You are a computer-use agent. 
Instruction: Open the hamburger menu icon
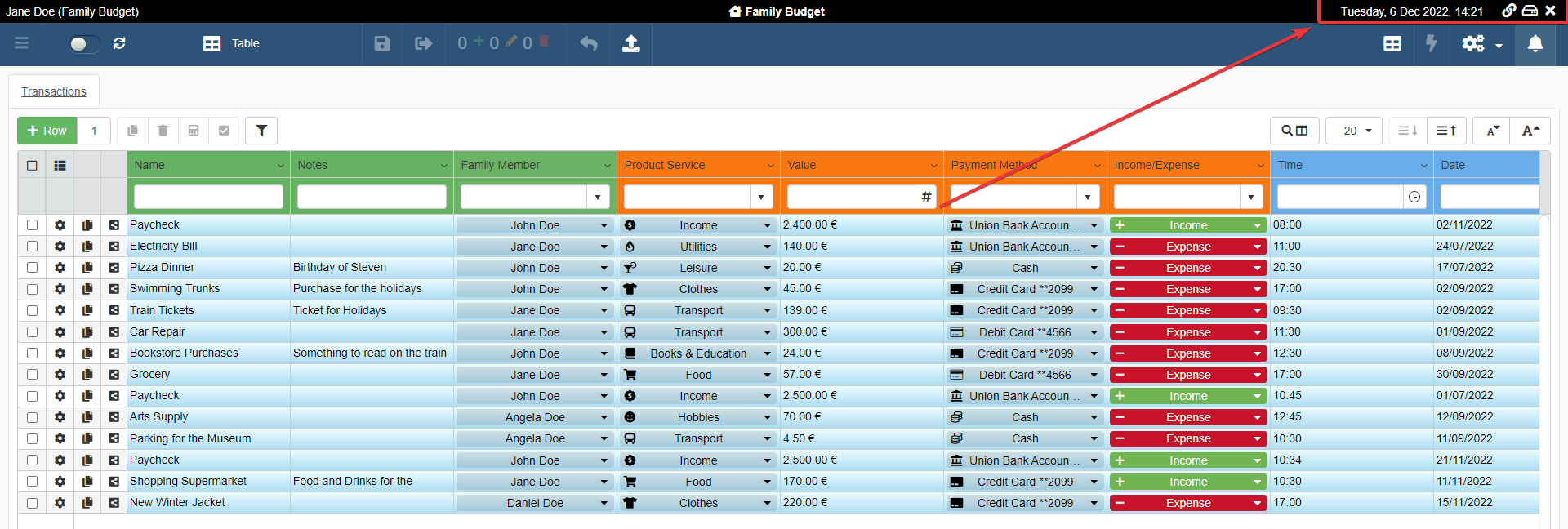22,43
